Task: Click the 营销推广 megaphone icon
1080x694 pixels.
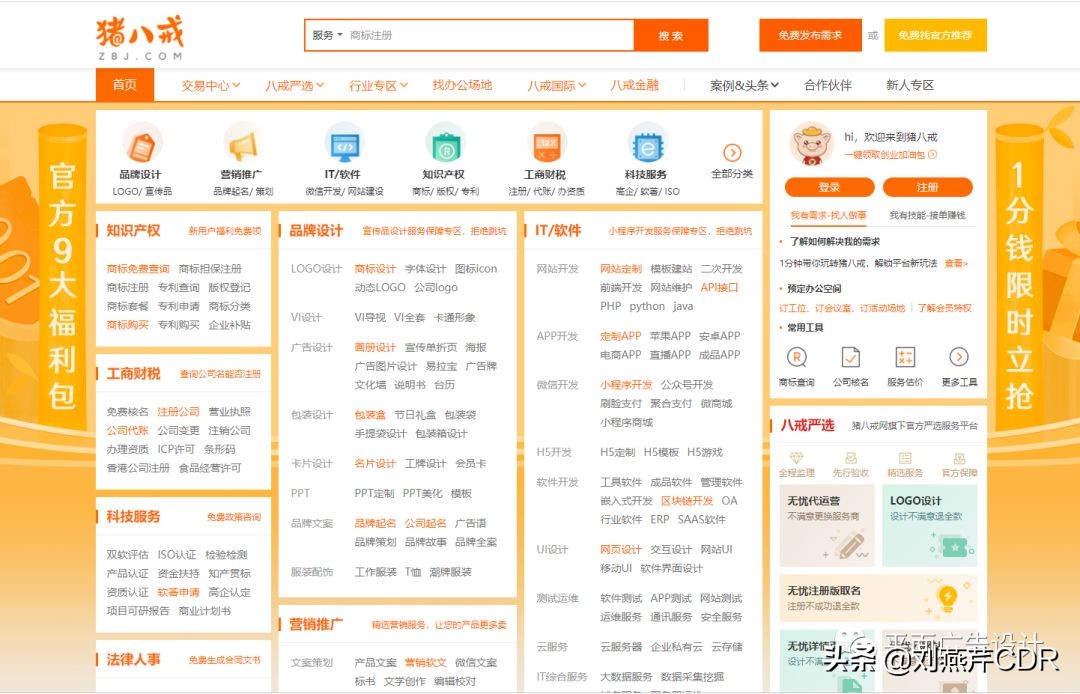Action: point(243,147)
